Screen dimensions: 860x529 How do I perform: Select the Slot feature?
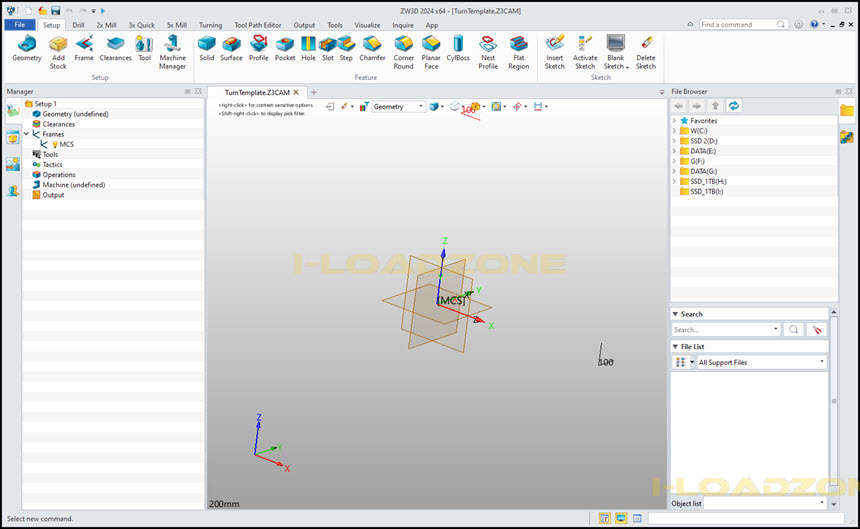(327, 49)
